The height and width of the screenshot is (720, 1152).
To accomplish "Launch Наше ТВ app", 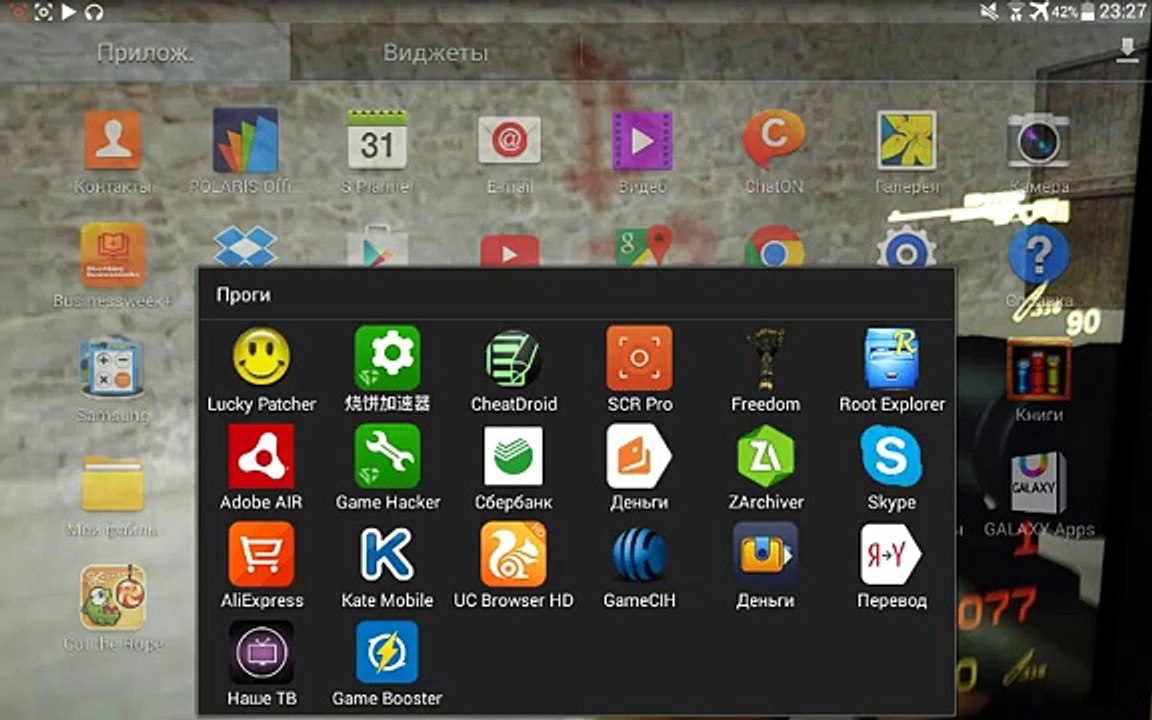I will [261, 652].
